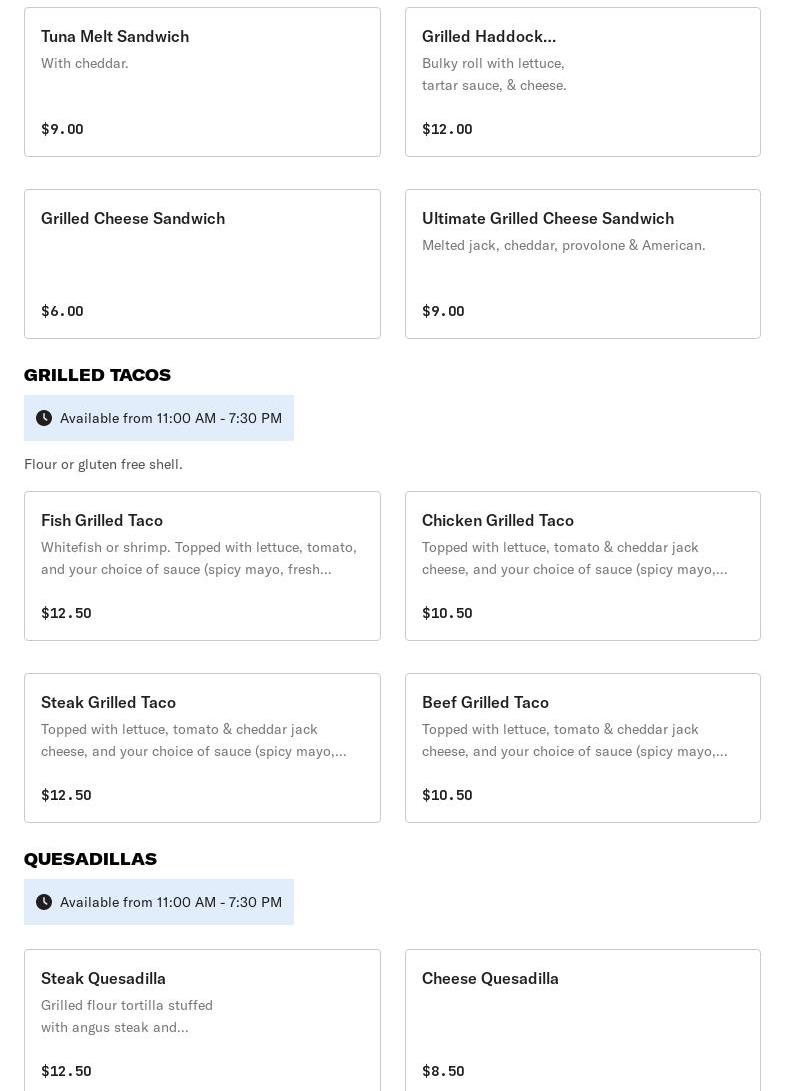This screenshot has height=1091, width=785.
Task: Click clock icon beside Grilled Tacos availability
Action: pos(44,418)
